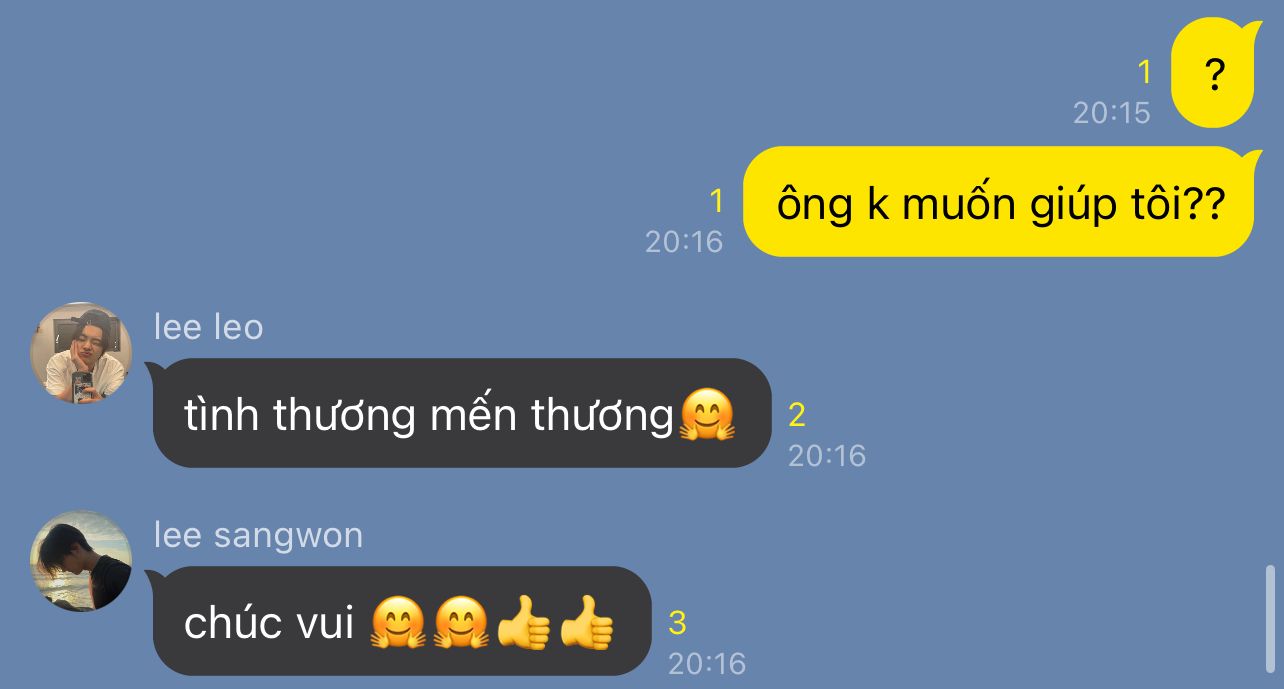Tap the 20:15 timestamp next to '?'
1284x689 pixels.
(x=1112, y=112)
